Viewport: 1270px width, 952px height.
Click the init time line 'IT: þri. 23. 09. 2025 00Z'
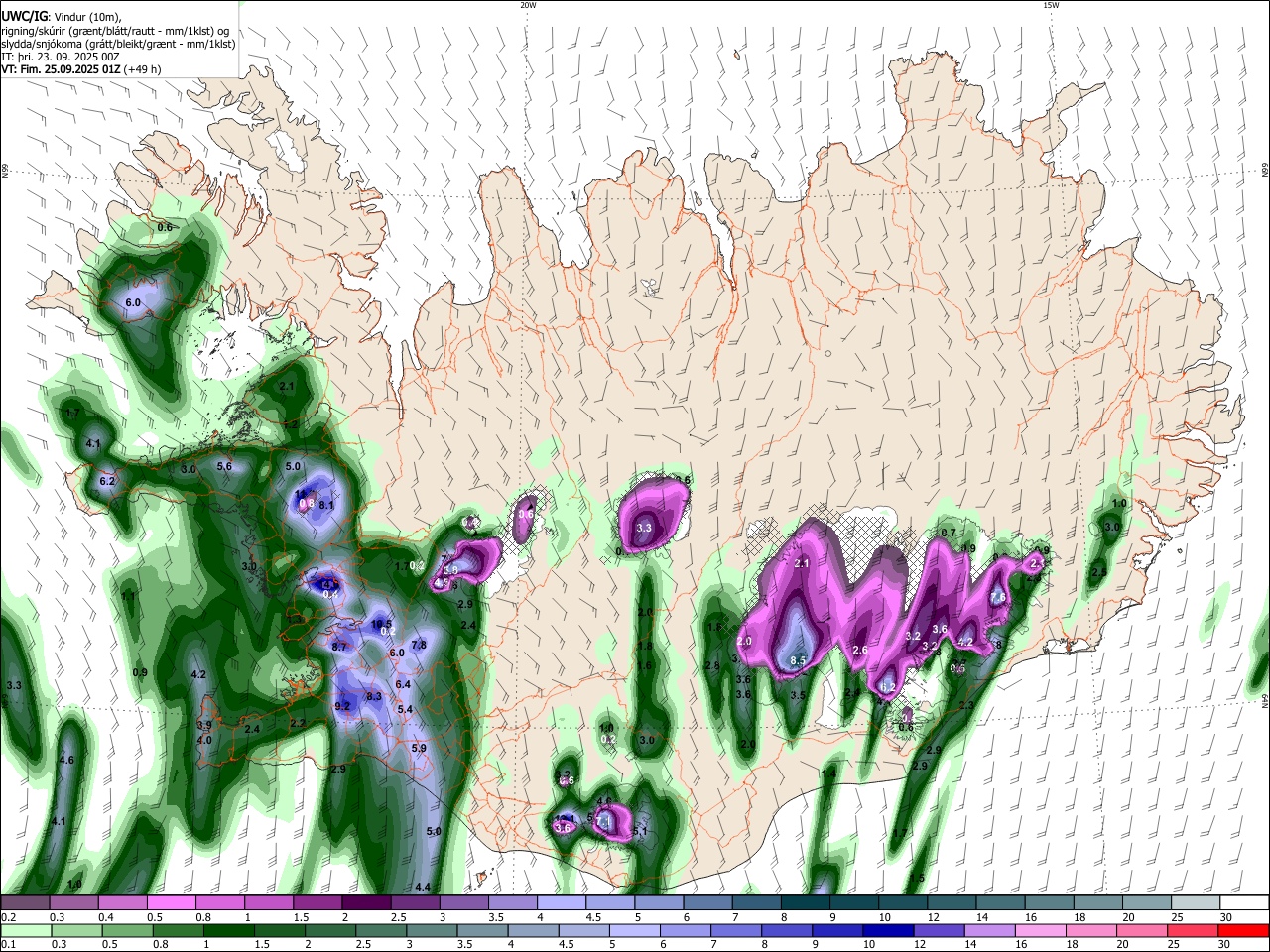tap(61, 57)
